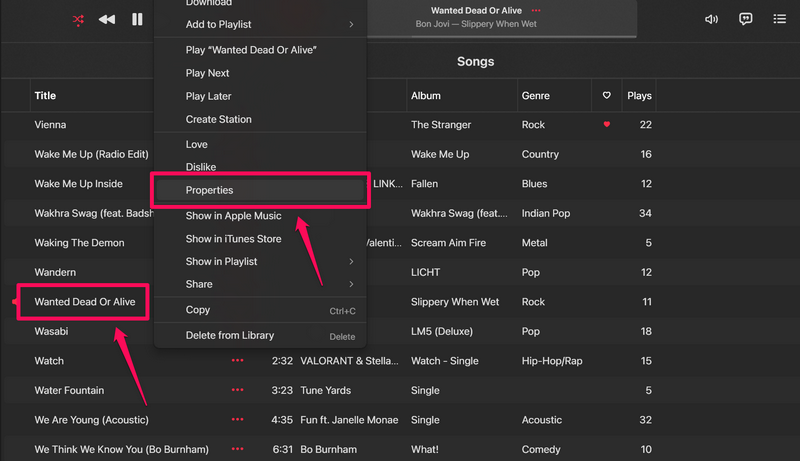
Task: Show lyrics with speech bubble icon
Action: 745,19
